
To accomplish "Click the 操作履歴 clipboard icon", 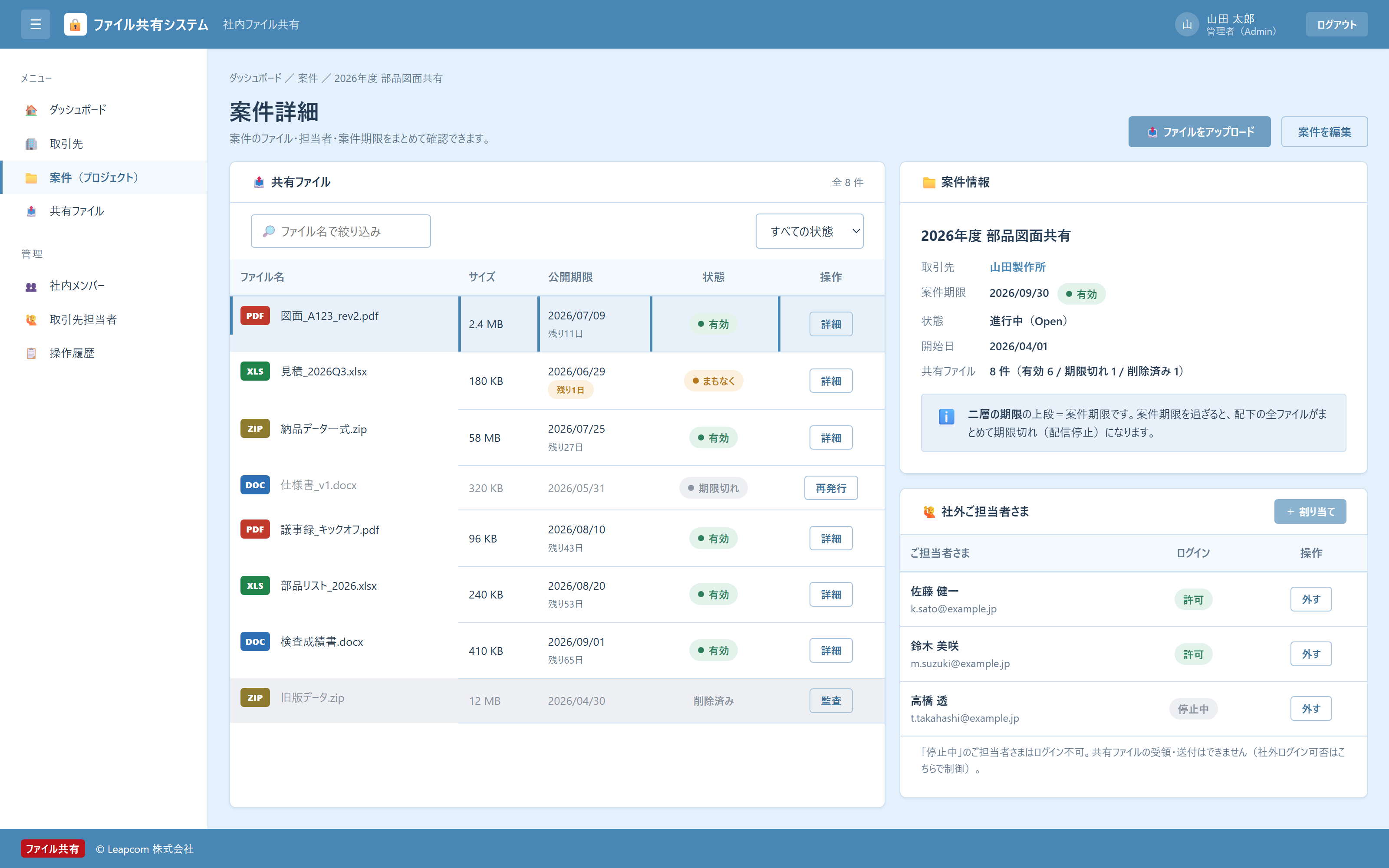I will click(x=31, y=353).
